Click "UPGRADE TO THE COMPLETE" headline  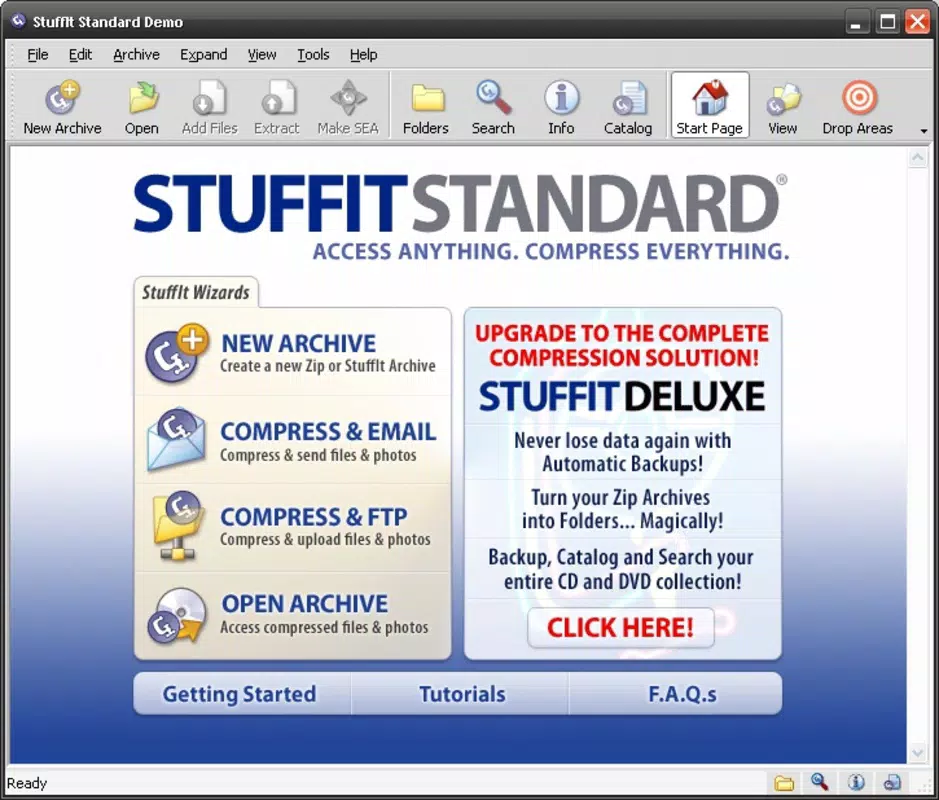(622, 333)
